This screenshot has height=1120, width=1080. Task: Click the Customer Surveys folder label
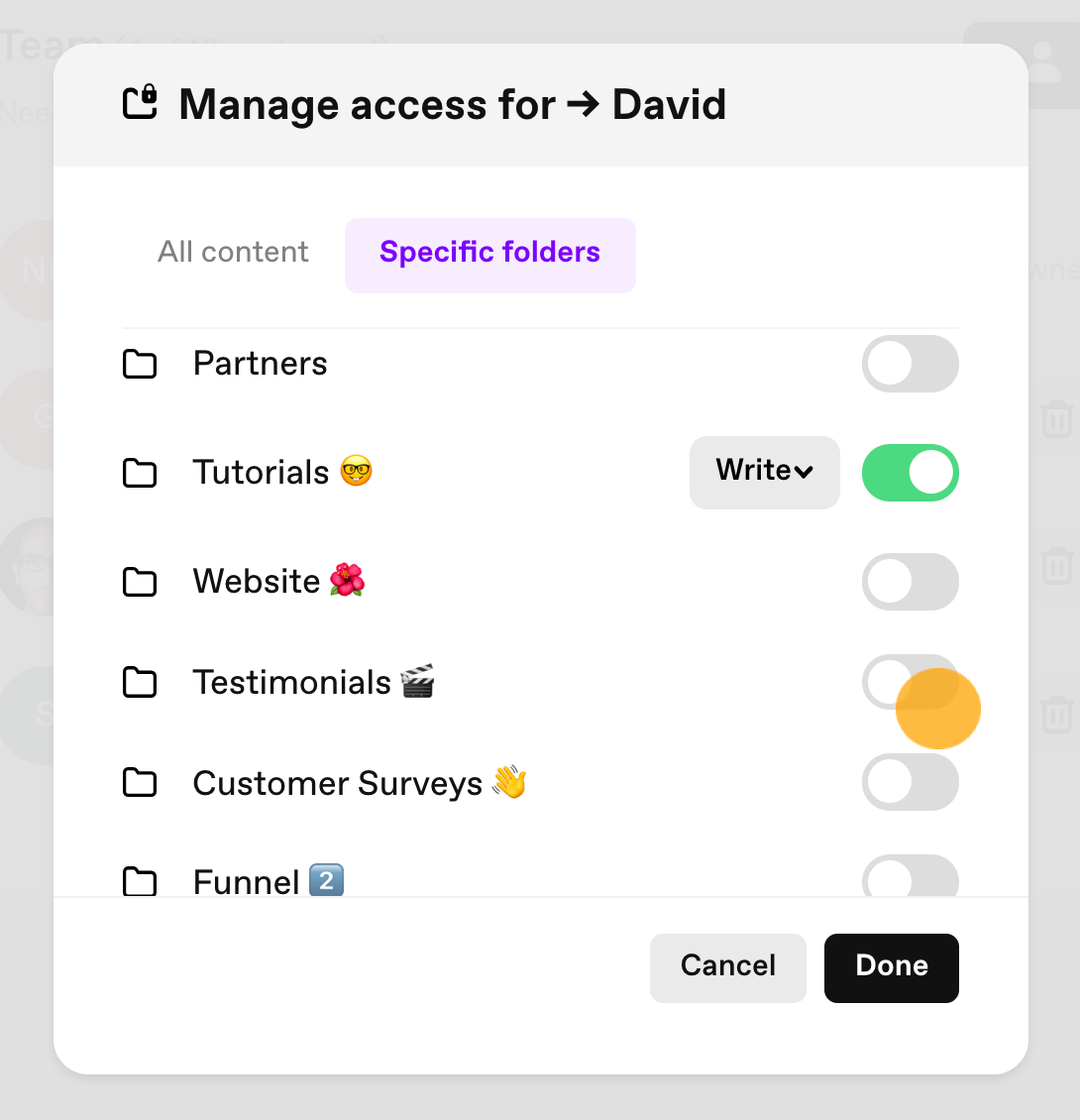tap(338, 783)
